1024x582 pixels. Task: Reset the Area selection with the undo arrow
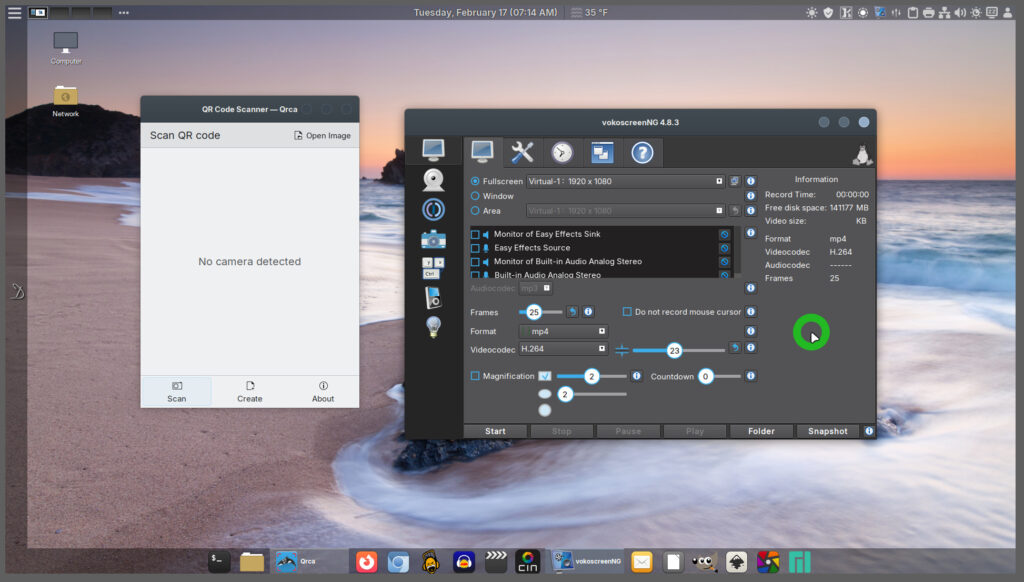735,210
